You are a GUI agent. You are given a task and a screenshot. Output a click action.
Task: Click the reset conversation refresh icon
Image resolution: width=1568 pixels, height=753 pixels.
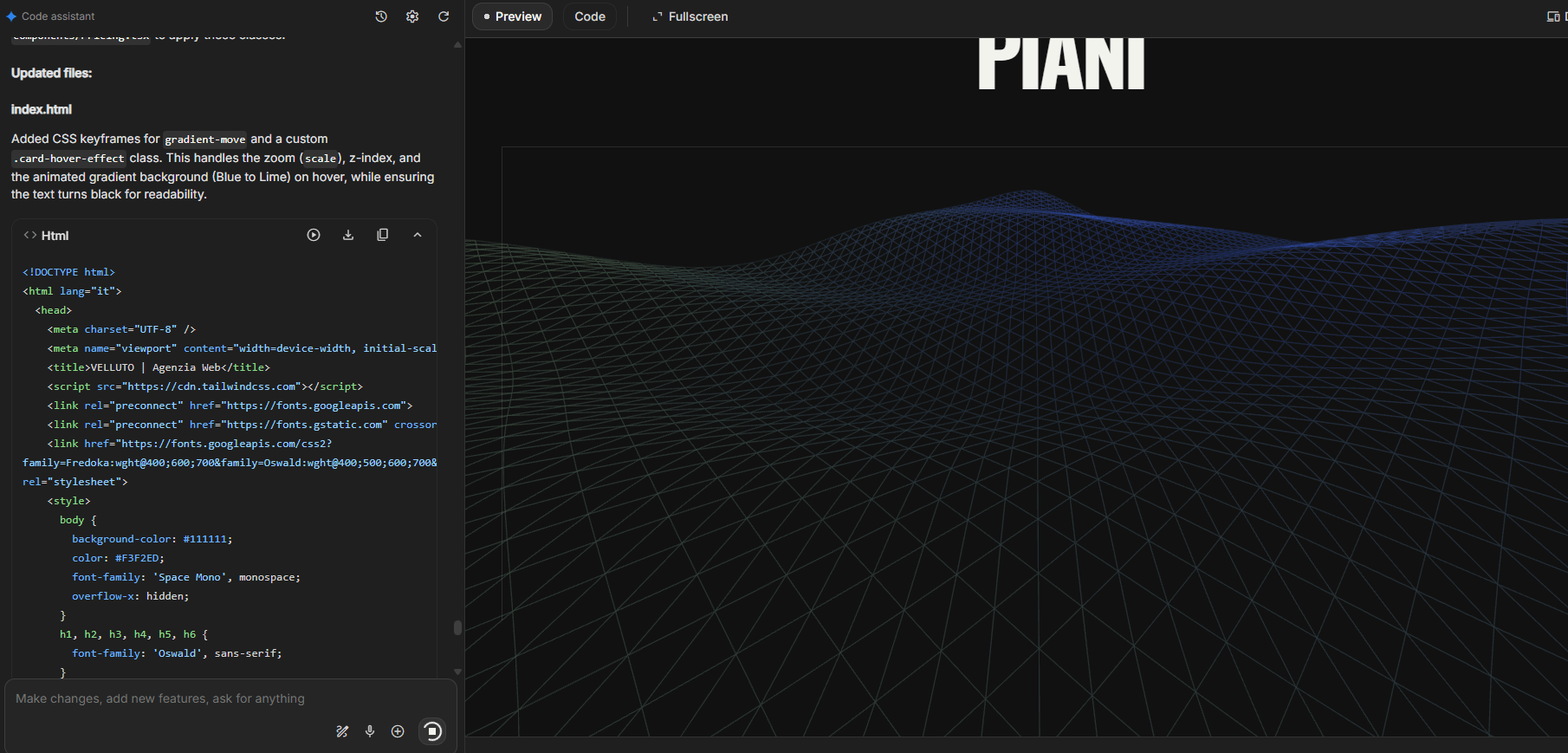click(444, 16)
